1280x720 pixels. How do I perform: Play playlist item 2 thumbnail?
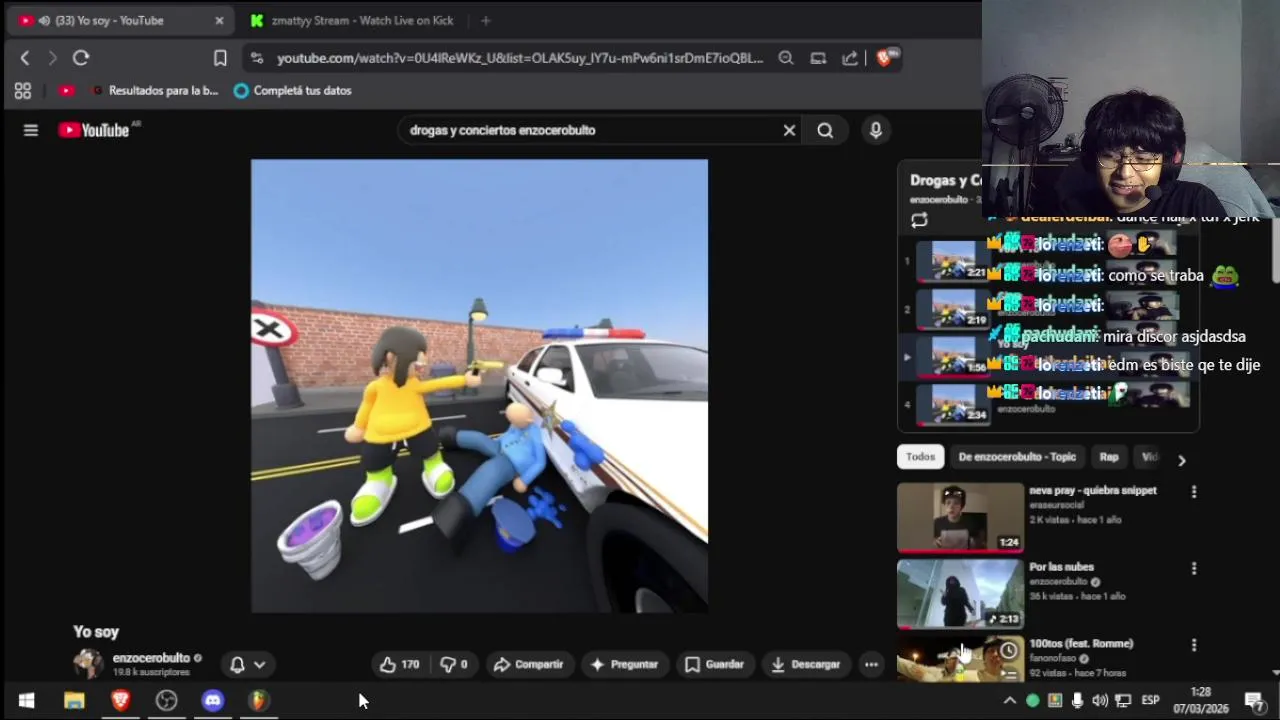coord(954,309)
